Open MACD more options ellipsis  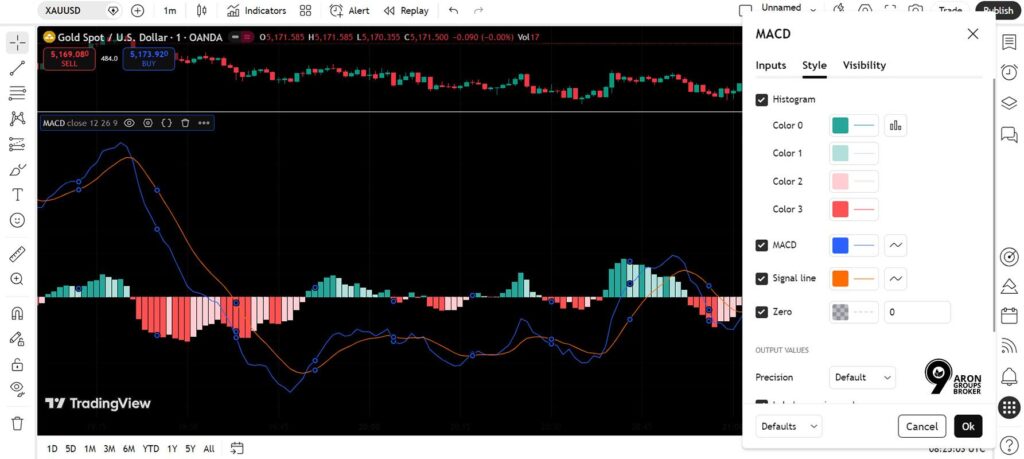coord(204,123)
